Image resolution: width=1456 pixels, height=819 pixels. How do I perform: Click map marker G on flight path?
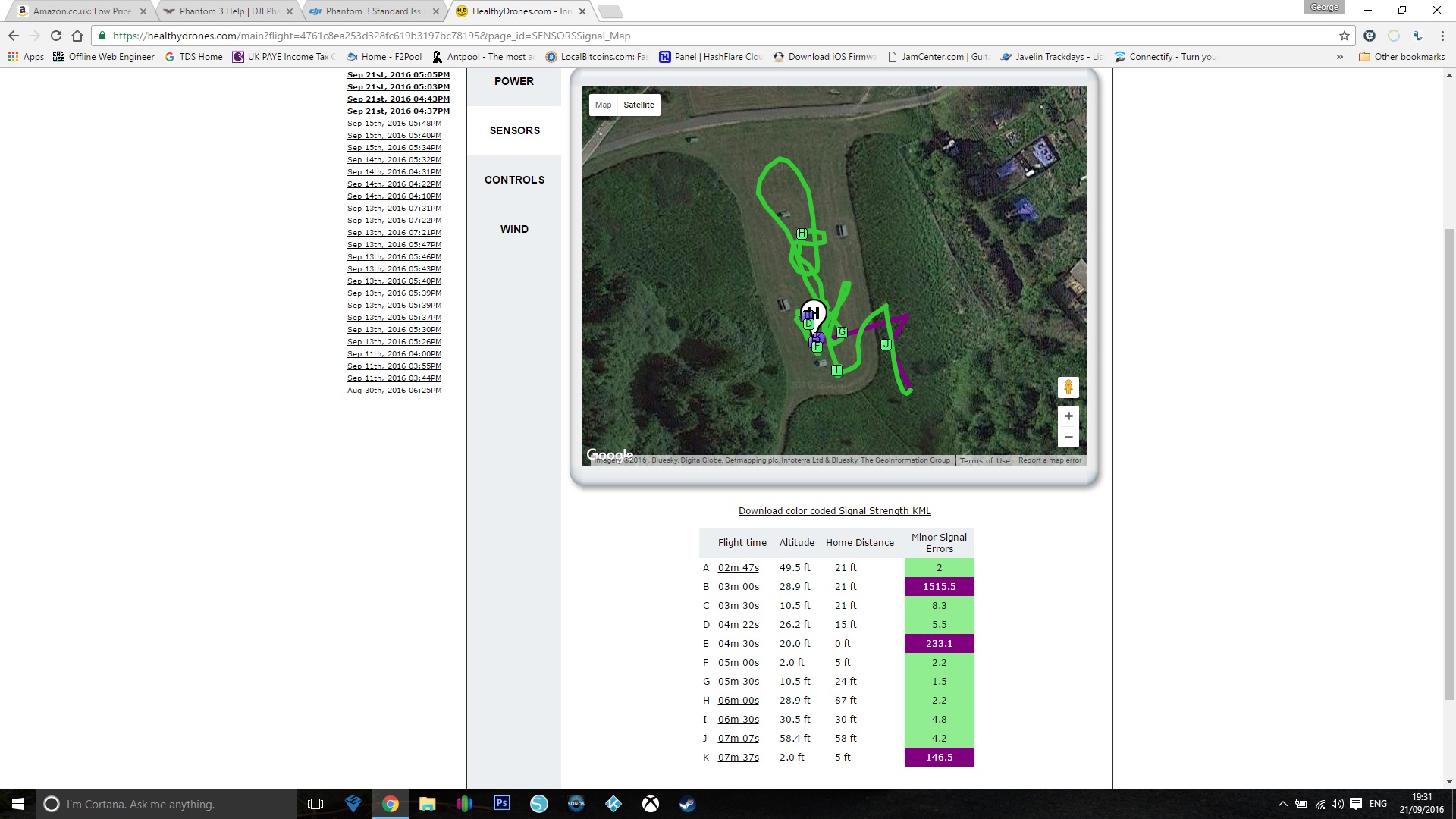point(842,332)
